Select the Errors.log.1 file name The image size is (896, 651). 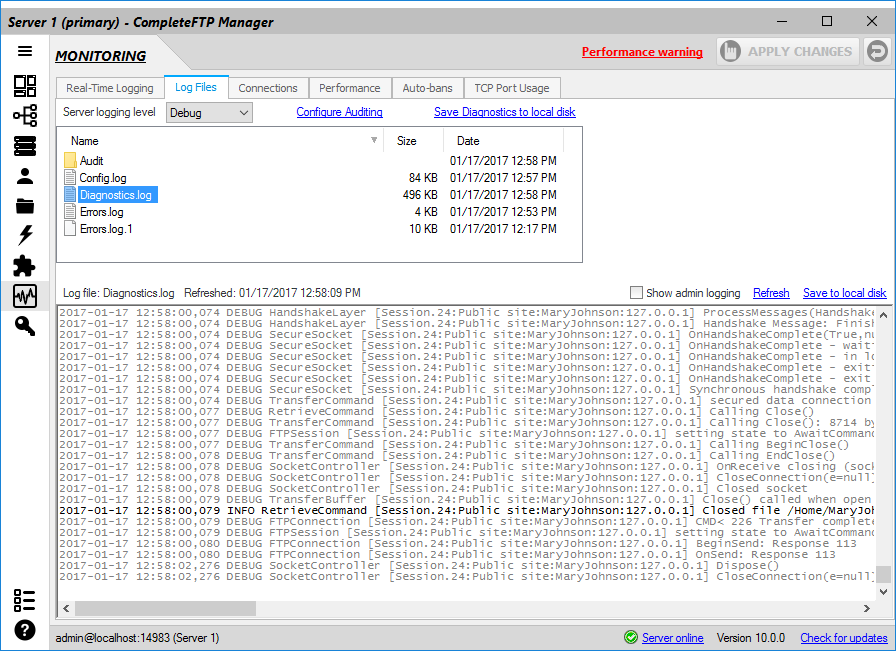(x=106, y=229)
